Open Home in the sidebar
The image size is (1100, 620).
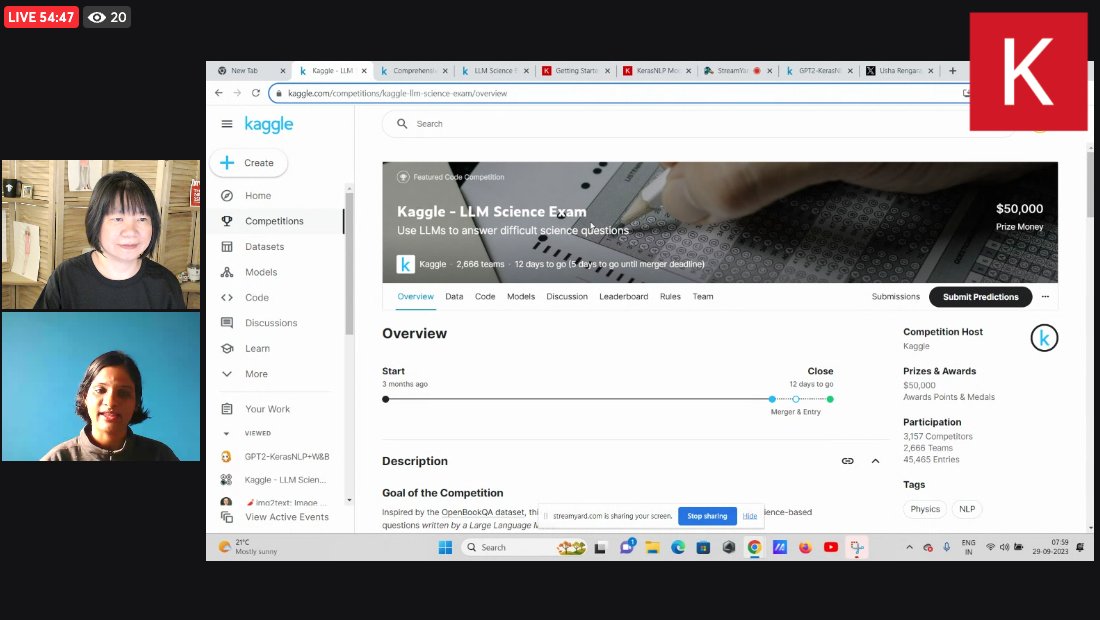pyautogui.click(x=258, y=196)
